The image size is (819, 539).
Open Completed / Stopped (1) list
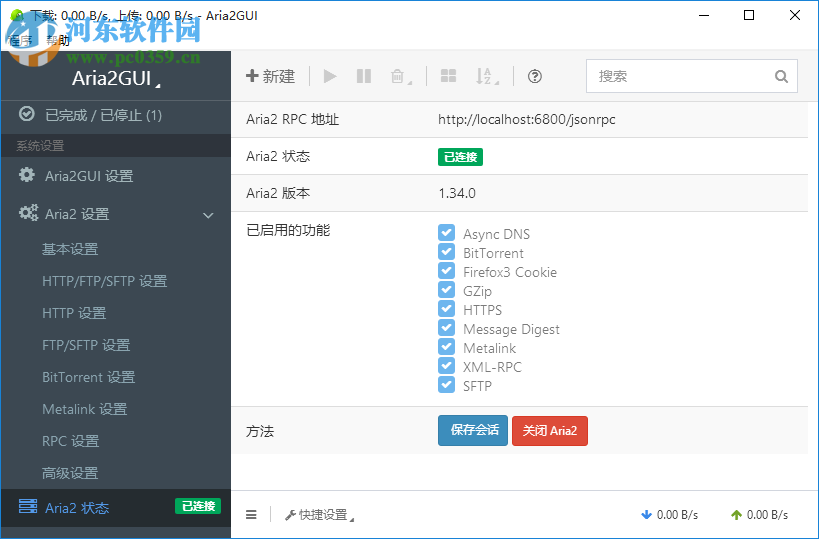[x=116, y=115]
